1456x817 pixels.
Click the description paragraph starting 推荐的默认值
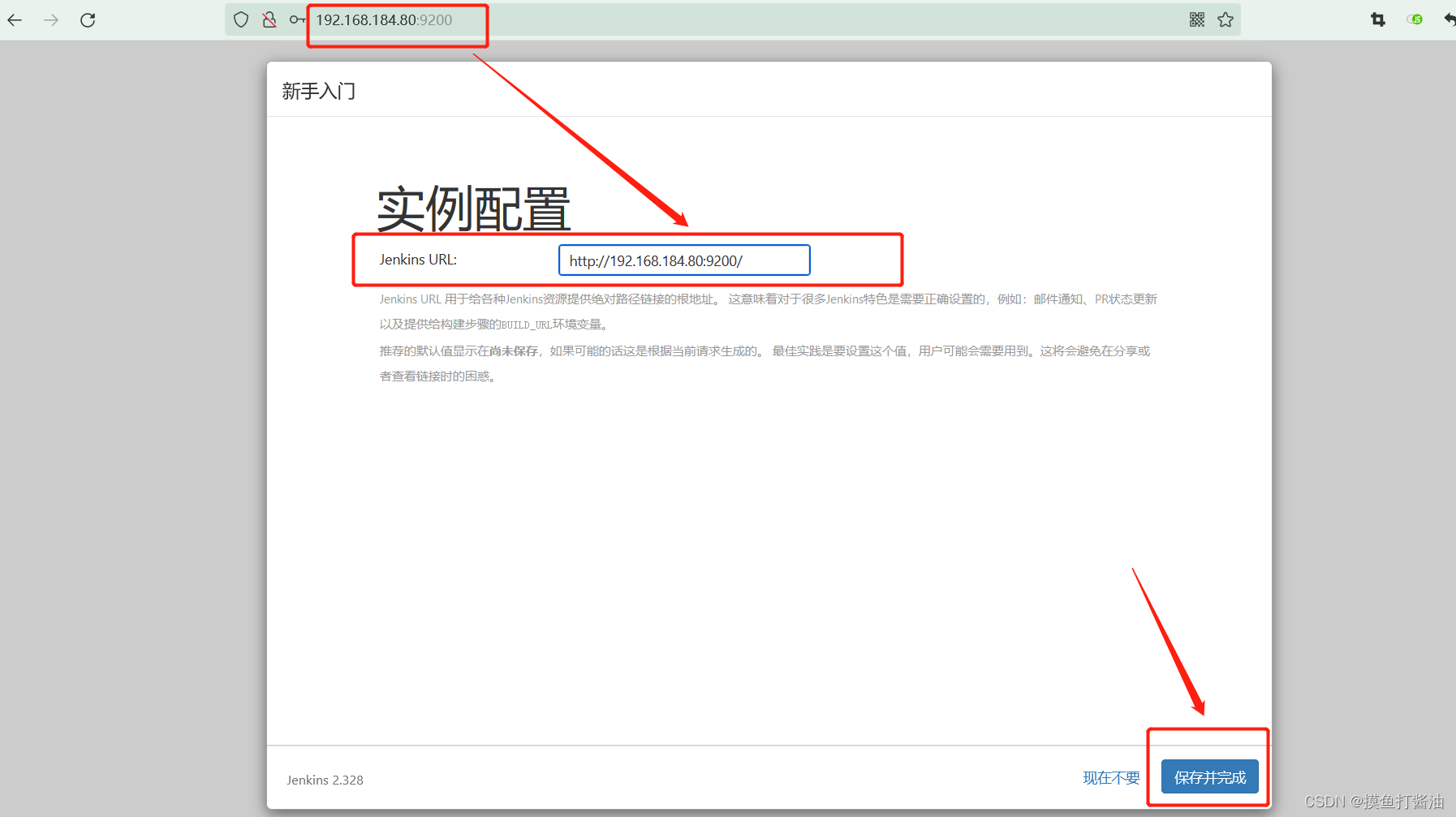[765, 363]
